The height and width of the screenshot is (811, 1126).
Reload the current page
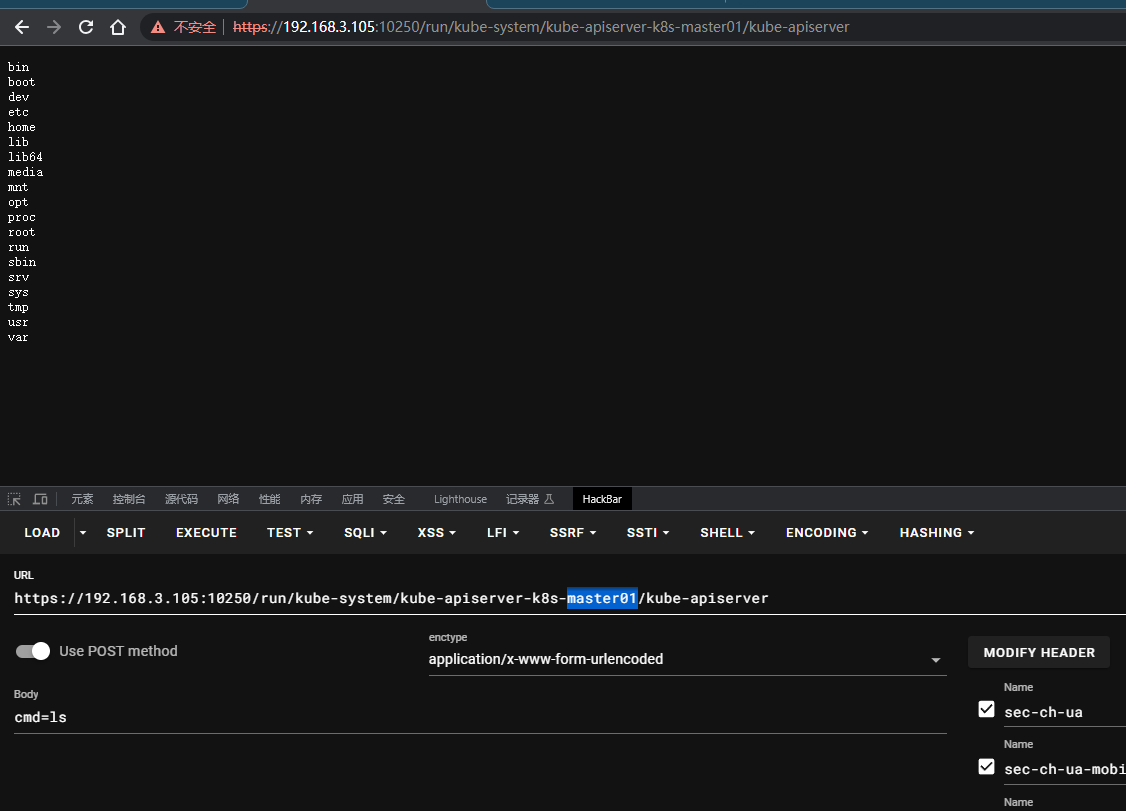point(86,27)
